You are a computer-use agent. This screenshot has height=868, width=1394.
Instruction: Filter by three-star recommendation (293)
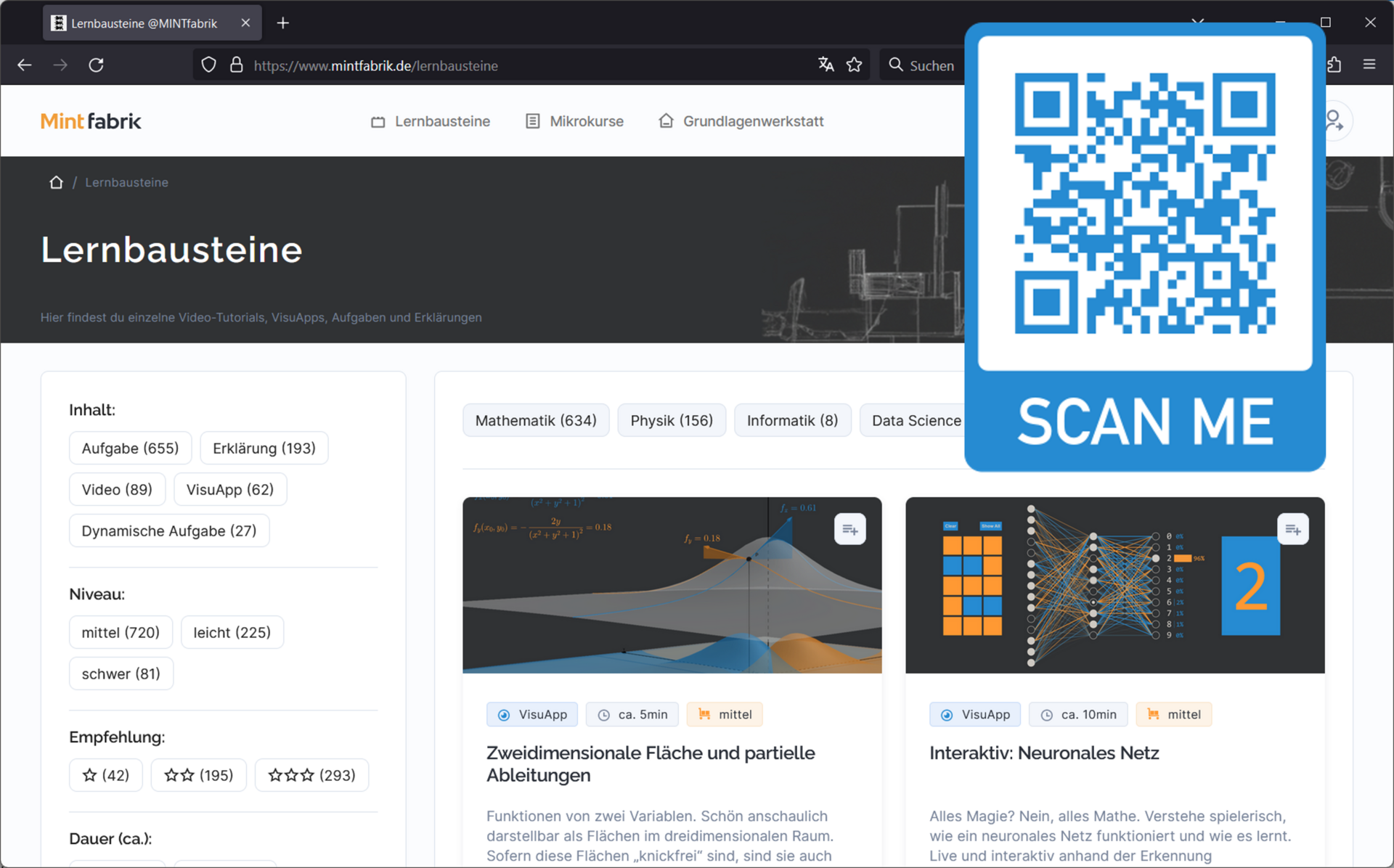(311, 776)
